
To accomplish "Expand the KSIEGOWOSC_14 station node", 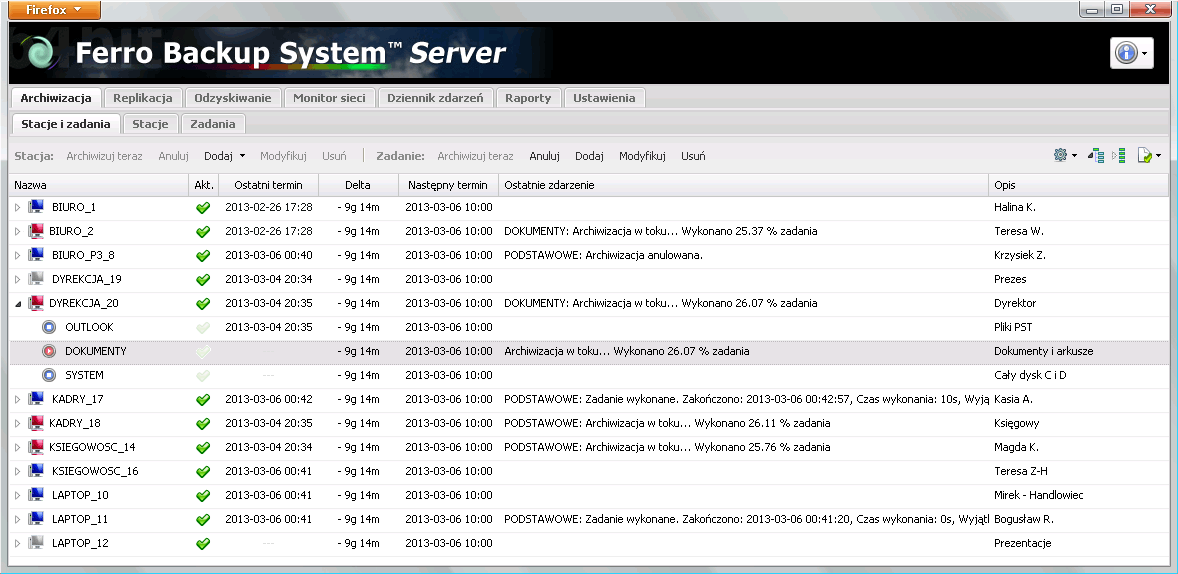I will [17, 447].
